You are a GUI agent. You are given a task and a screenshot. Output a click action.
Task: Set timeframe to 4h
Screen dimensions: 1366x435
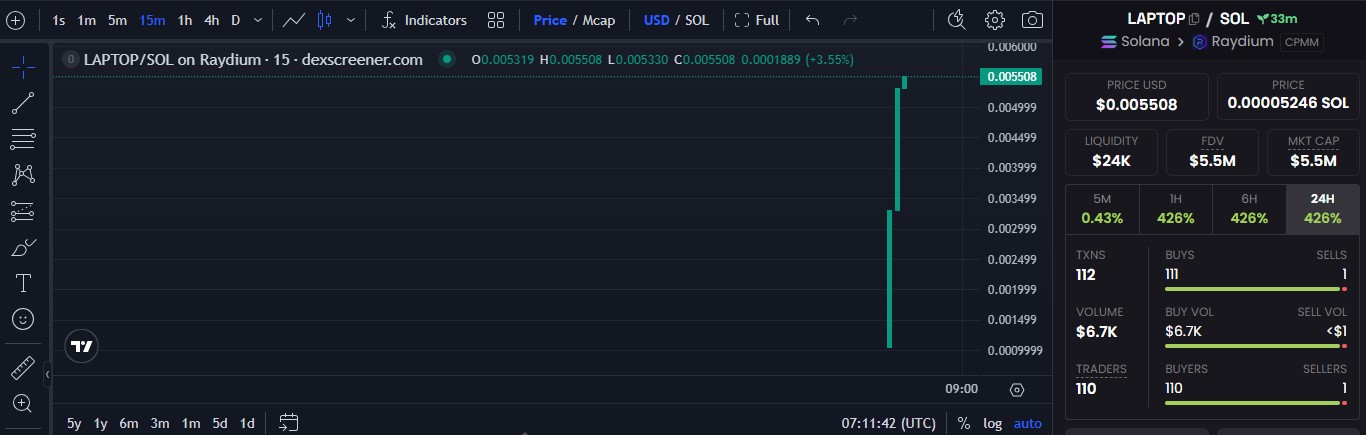tap(212, 20)
